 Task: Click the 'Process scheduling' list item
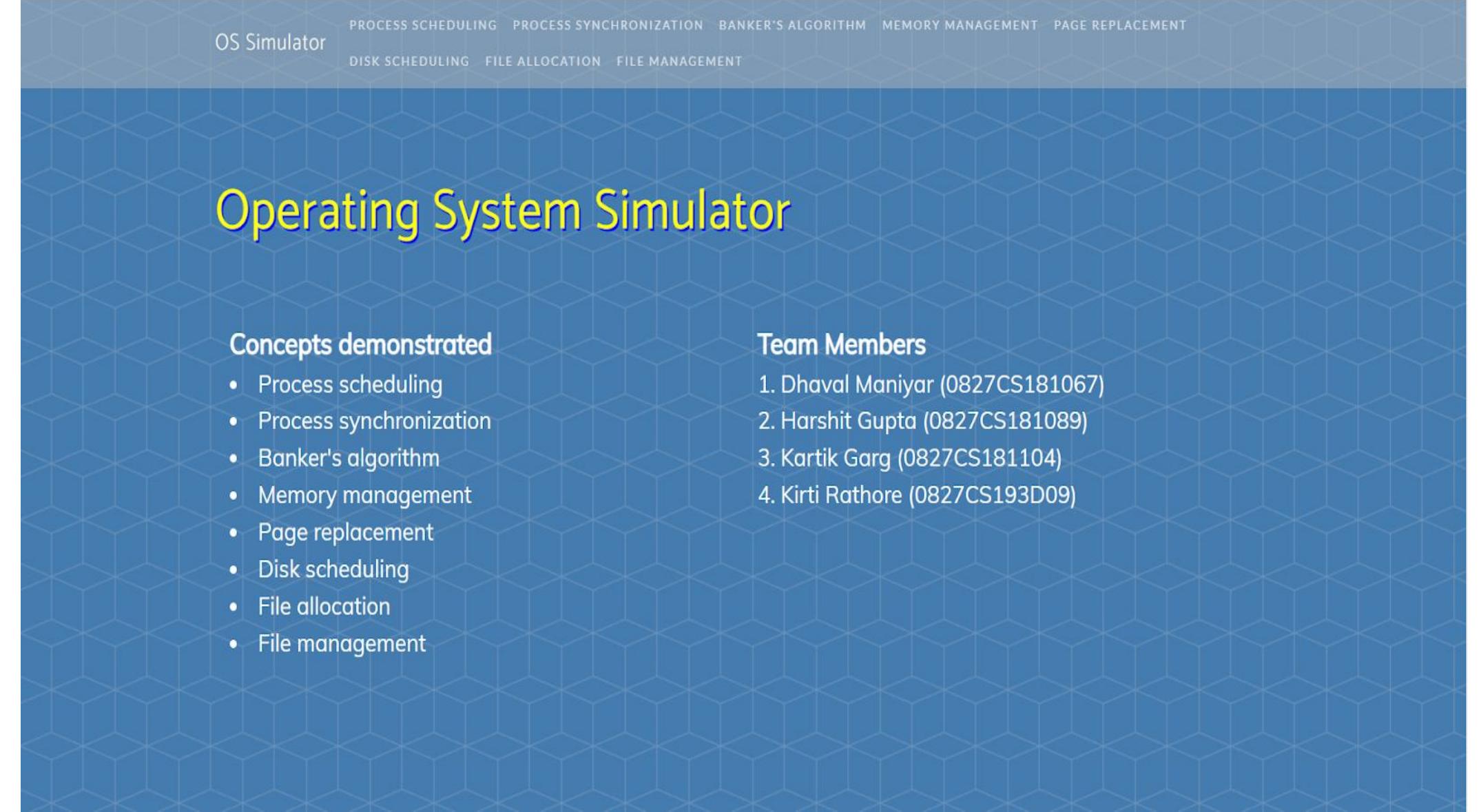[x=350, y=384]
